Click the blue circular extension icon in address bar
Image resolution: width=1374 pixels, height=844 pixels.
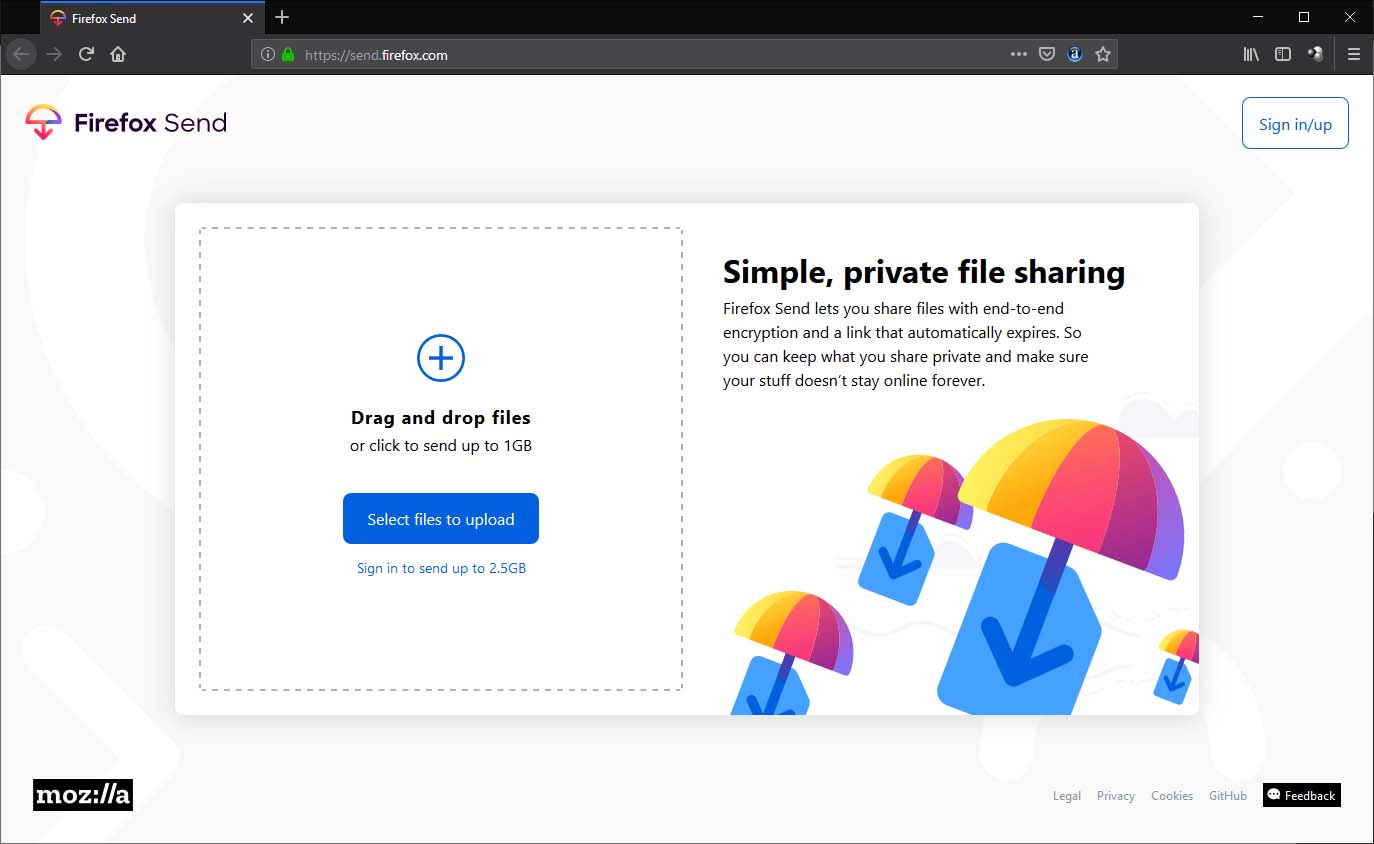click(x=1075, y=55)
